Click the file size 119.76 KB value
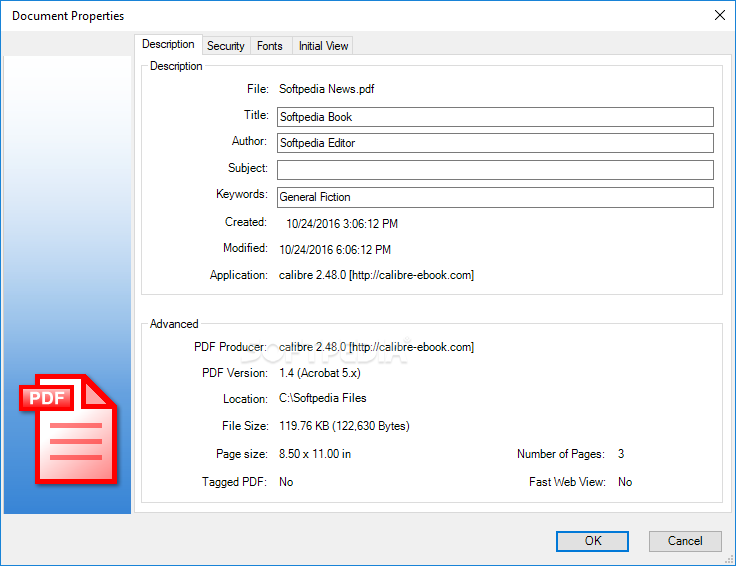 [344, 426]
